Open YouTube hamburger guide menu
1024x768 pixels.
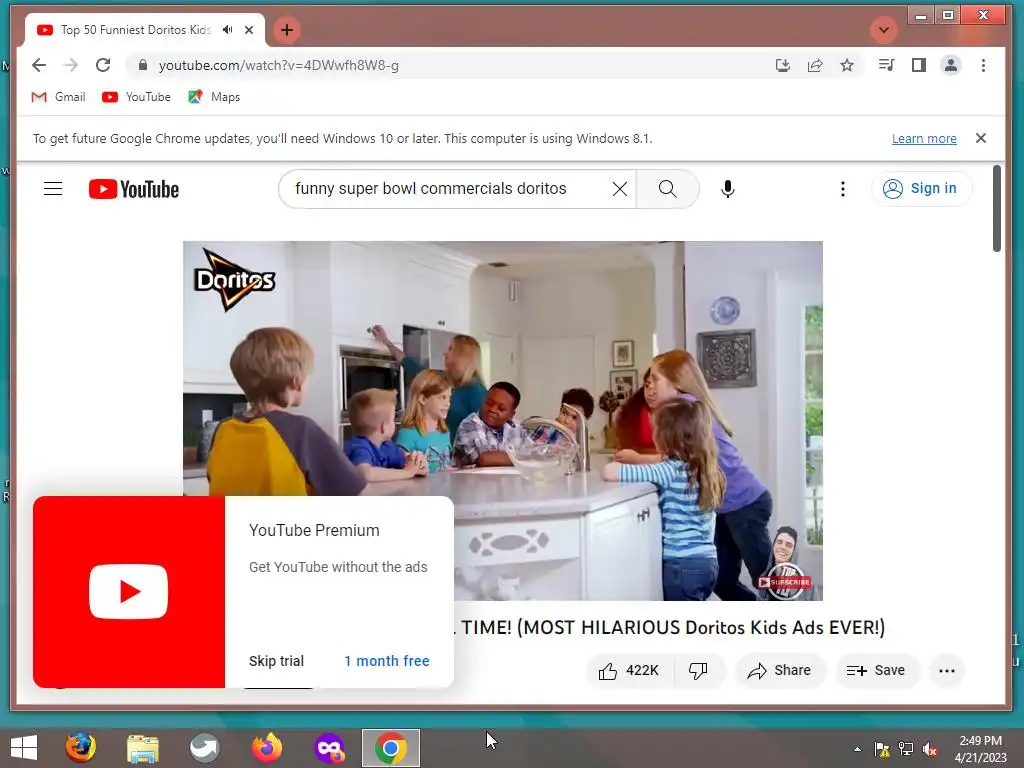coord(53,189)
